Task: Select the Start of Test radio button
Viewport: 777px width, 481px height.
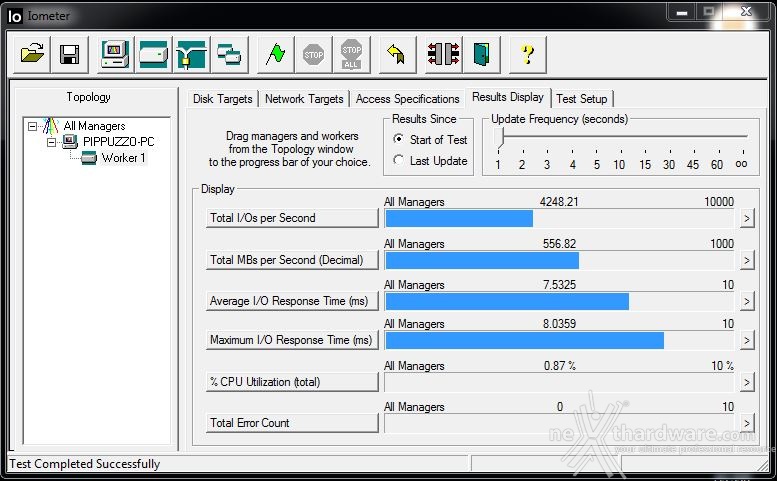Action: (398, 139)
